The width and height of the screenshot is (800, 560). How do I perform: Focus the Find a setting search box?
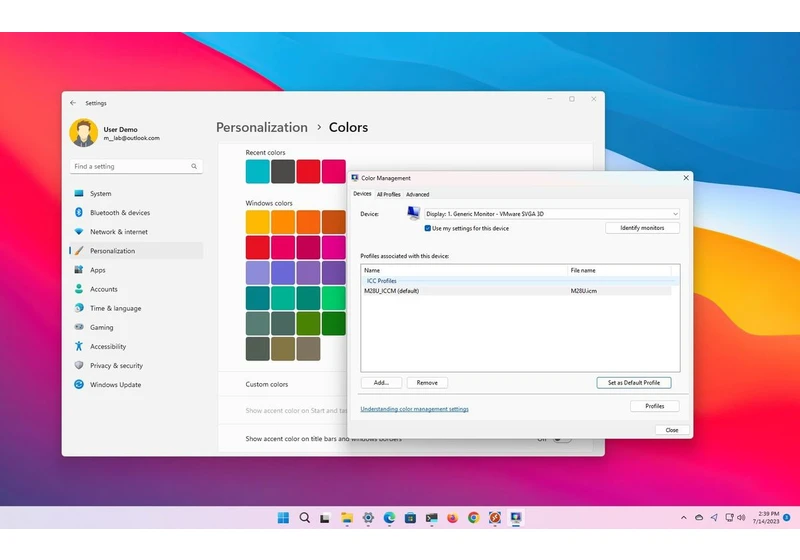[136, 166]
